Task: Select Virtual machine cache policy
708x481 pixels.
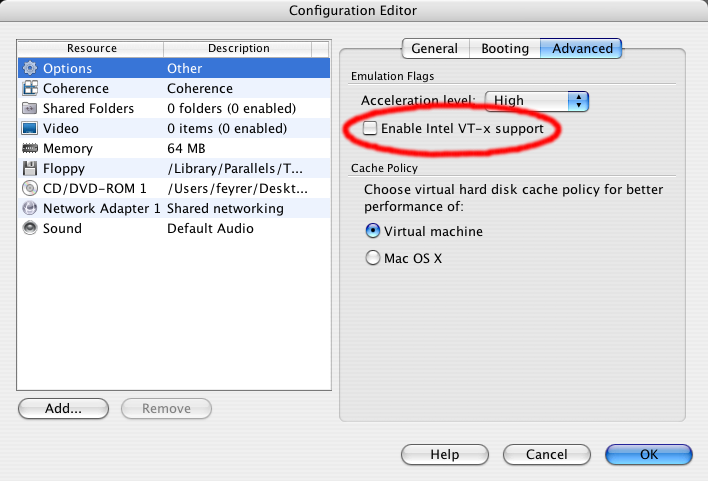Action: click(373, 231)
